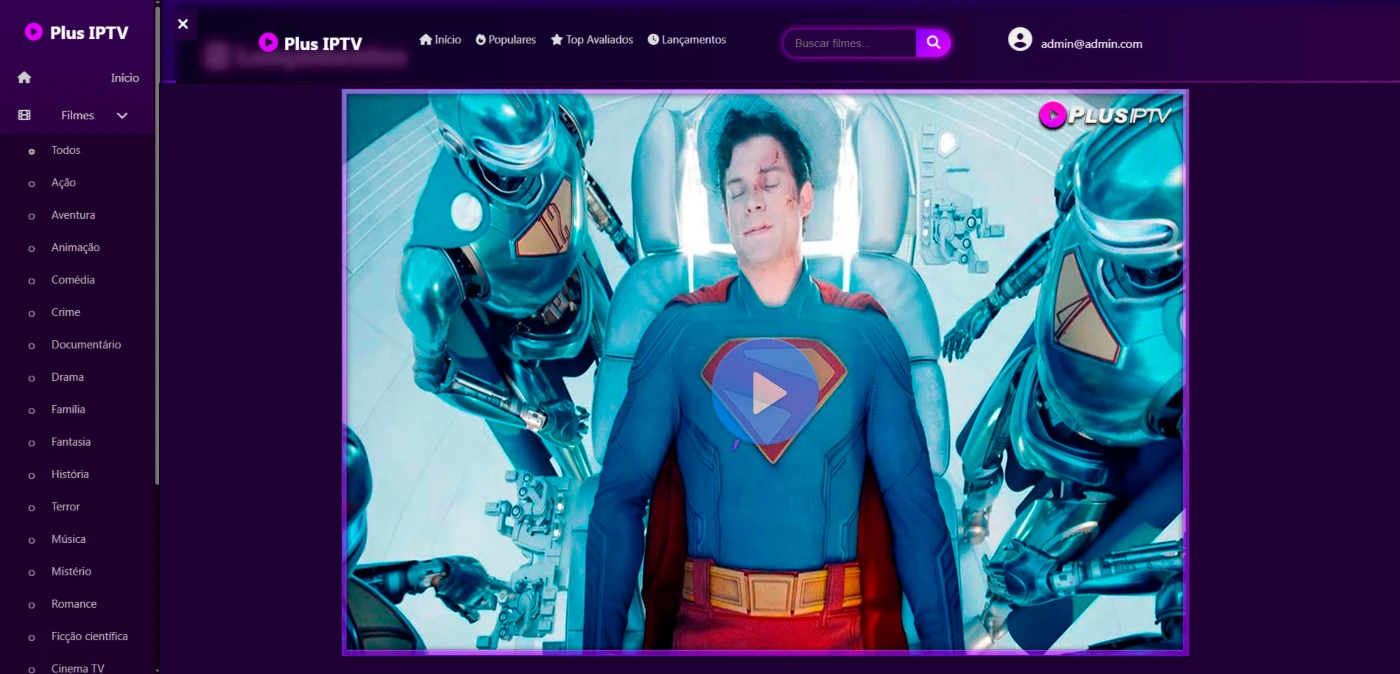Select Drama movie category
Screen dimensions: 1400x674
tap(68, 377)
